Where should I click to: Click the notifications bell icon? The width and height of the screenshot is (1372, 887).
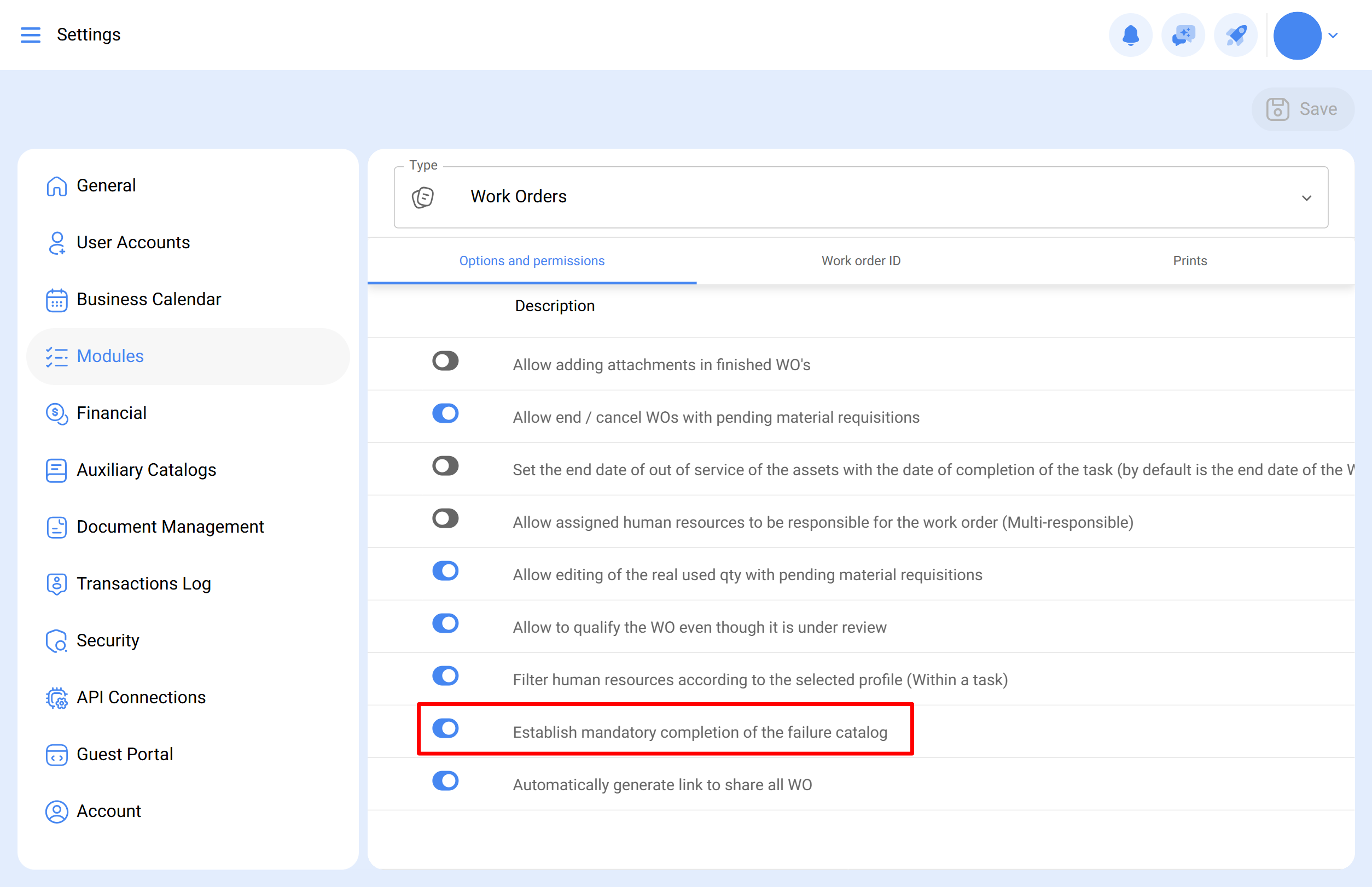pyautogui.click(x=1130, y=35)
